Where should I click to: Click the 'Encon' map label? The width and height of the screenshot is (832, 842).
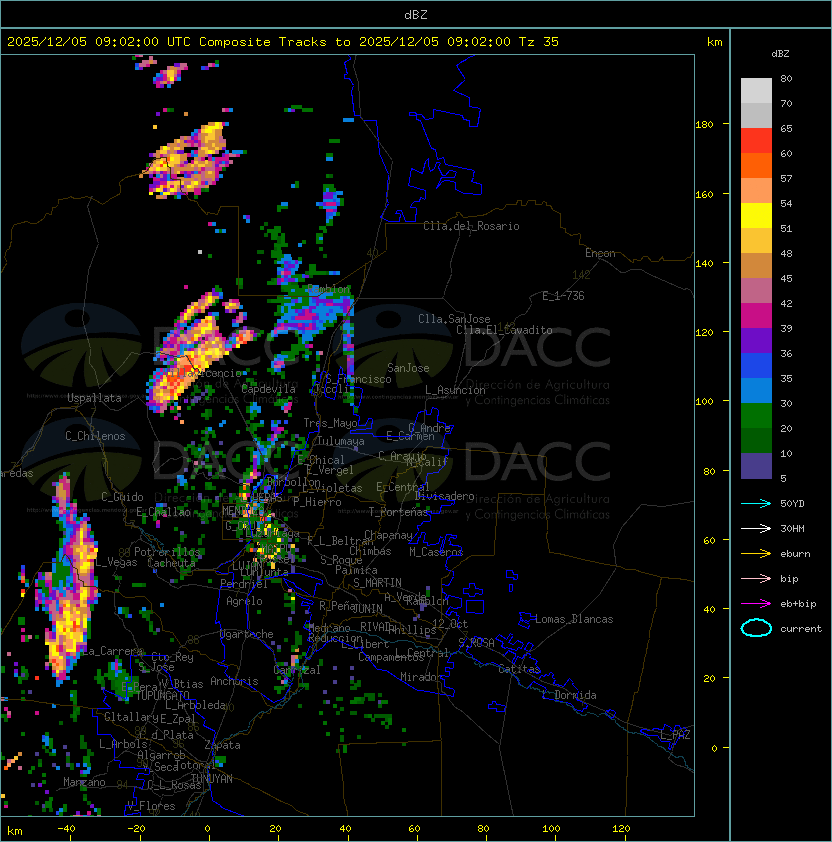(600, 253)
